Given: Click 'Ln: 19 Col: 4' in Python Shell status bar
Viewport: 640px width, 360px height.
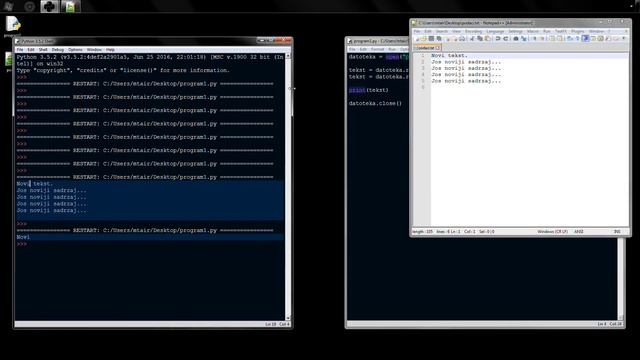Looking at the screenshot, I should pos(277,324).
